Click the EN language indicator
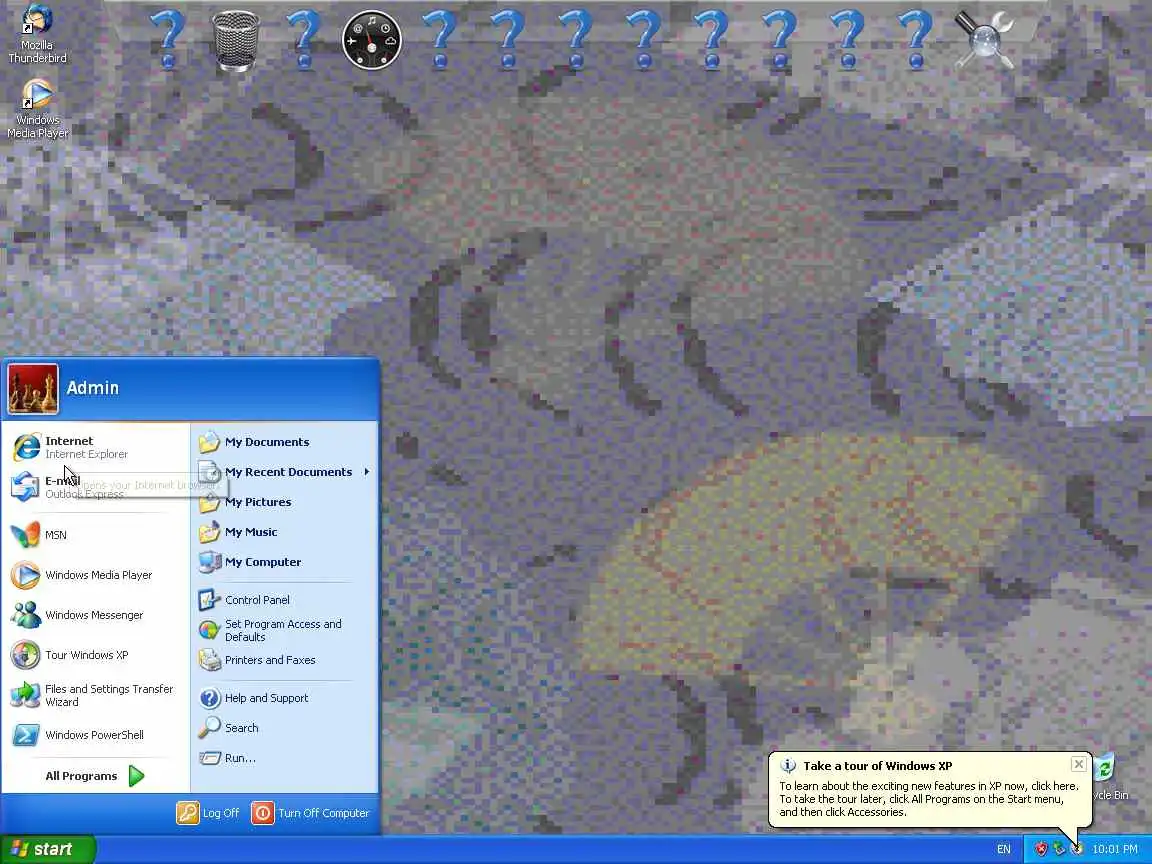The width and height of the screenshot is (1152, 864). pos(1004,849)
